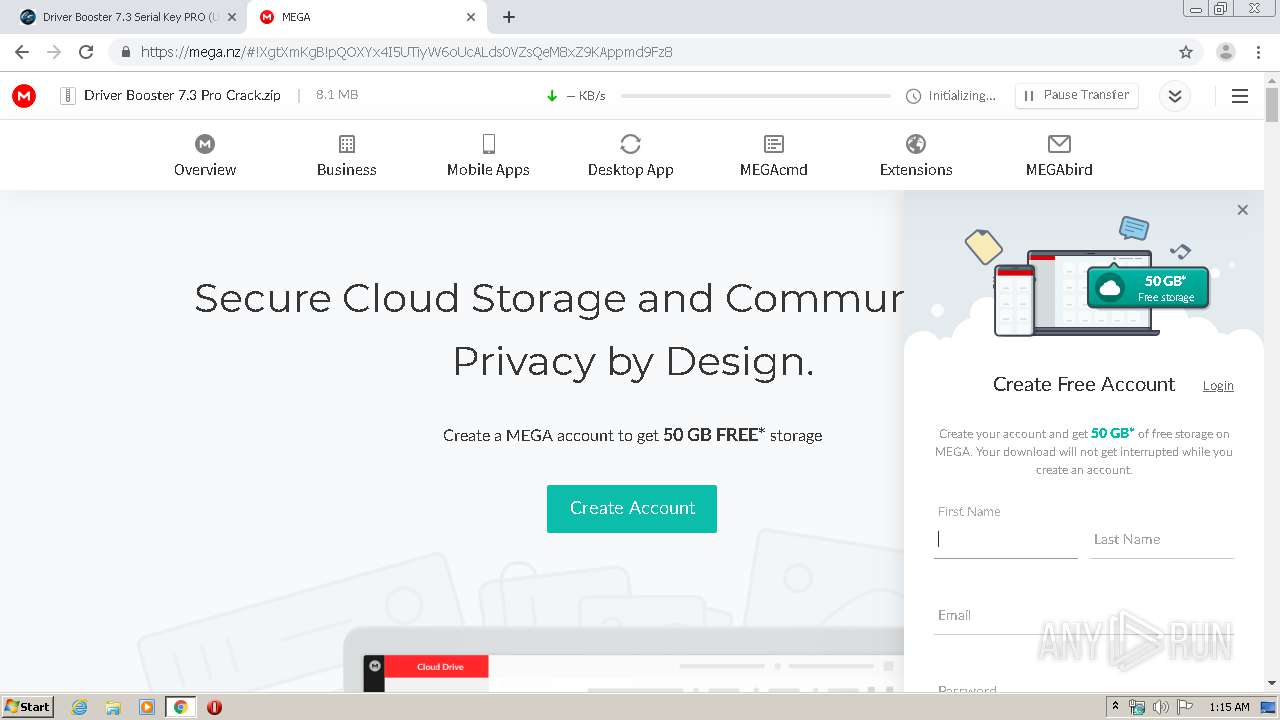Launch Internet Explorer from taskbar

[80, 707]
